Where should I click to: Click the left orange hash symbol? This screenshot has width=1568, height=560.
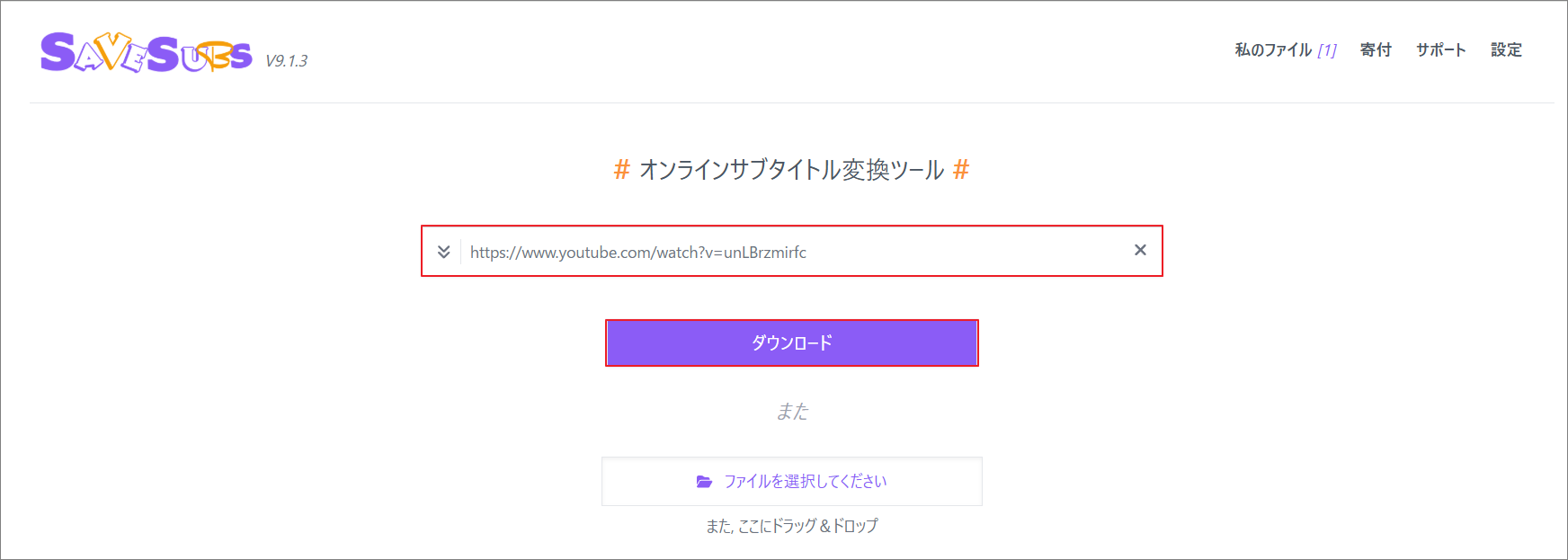621,169
